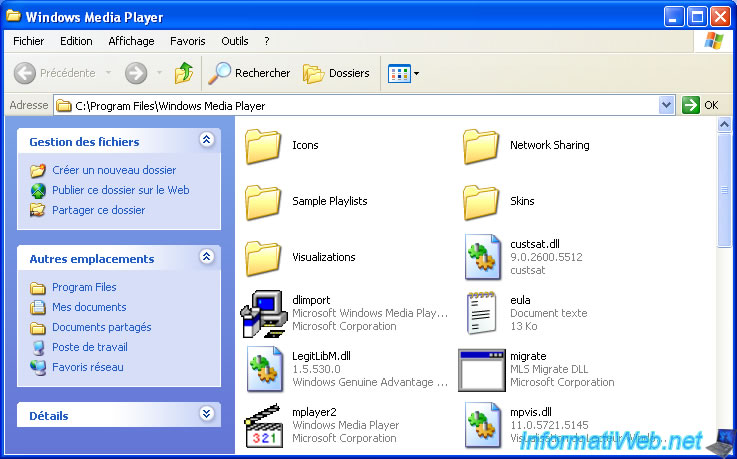Click the Rechercher search button

[x=249, y=73]
